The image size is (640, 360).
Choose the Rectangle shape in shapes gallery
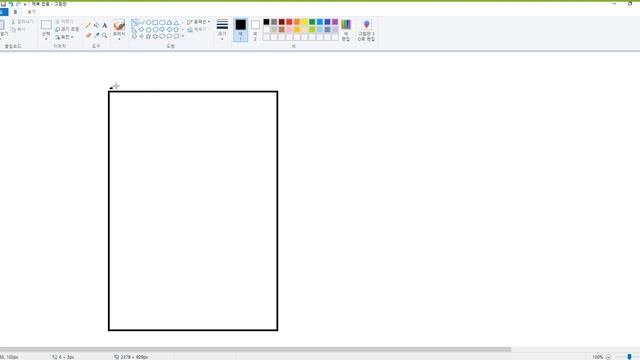(156, 22)
